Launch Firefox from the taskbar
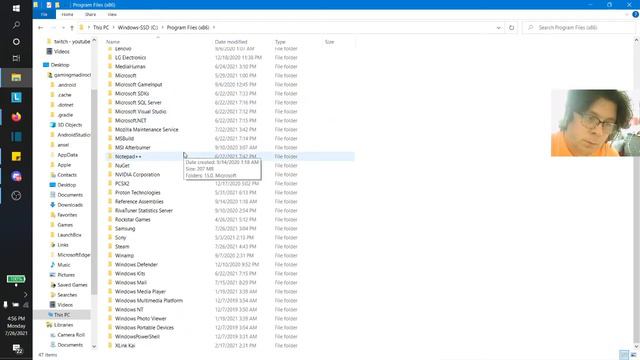 point(16,117)
